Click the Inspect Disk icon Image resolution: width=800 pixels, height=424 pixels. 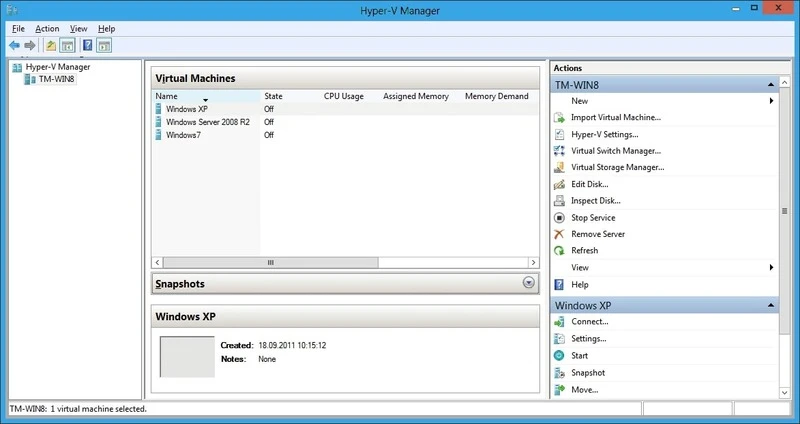point(559,201)
